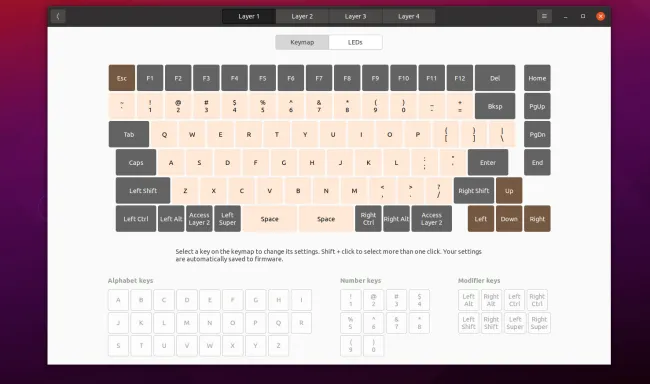
Task: Go back using the header arrow
Action: [58, 16]
